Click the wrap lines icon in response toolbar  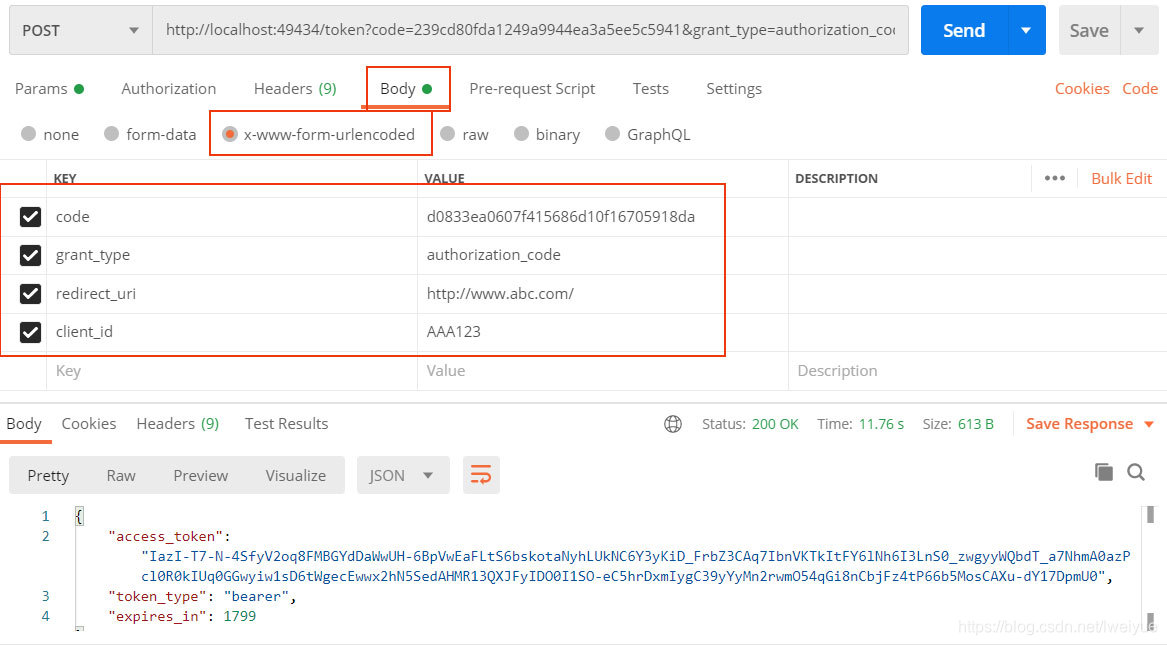[x=481, y=475]
